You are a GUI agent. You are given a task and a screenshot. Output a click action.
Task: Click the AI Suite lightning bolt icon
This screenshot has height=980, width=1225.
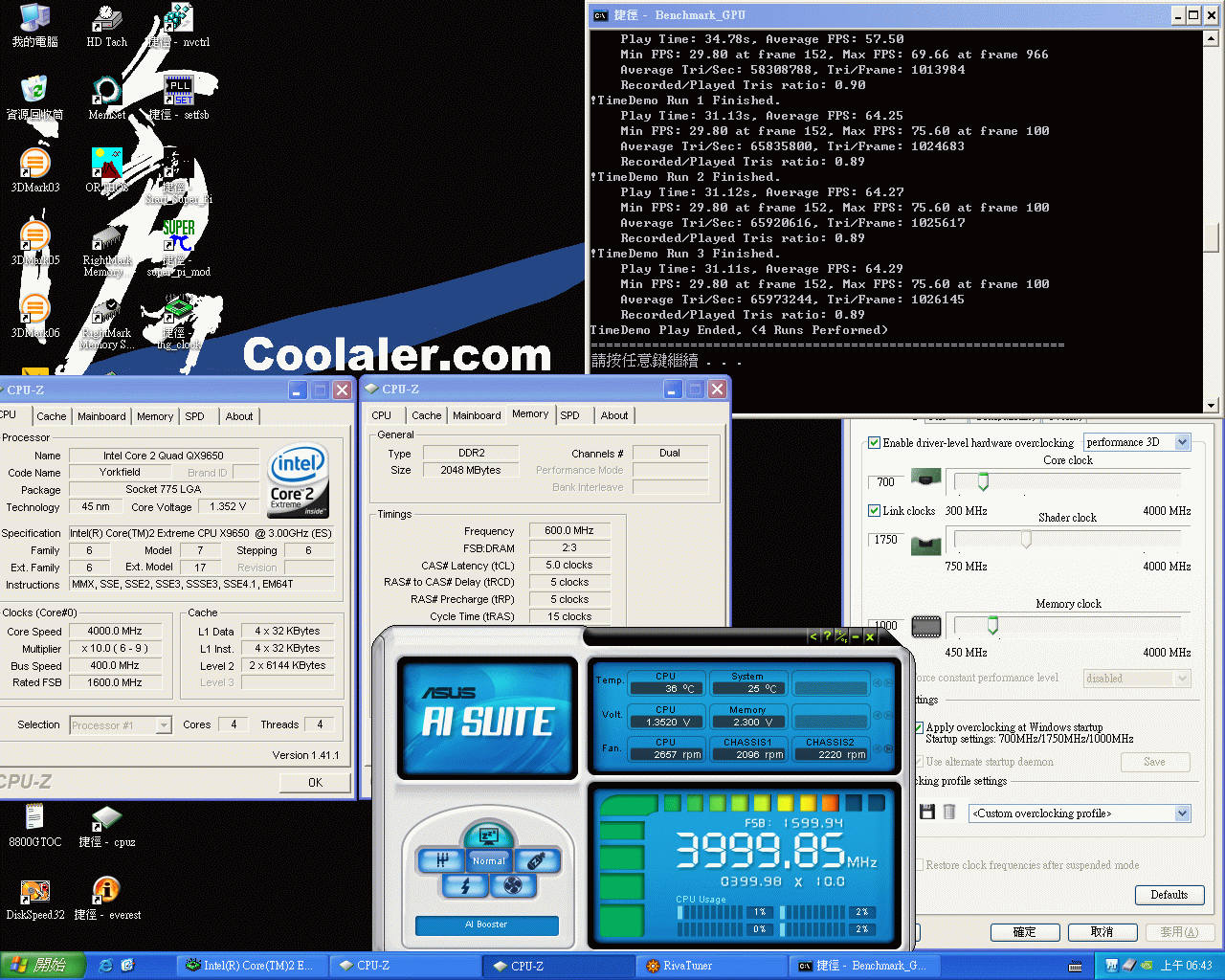point(466,885)
